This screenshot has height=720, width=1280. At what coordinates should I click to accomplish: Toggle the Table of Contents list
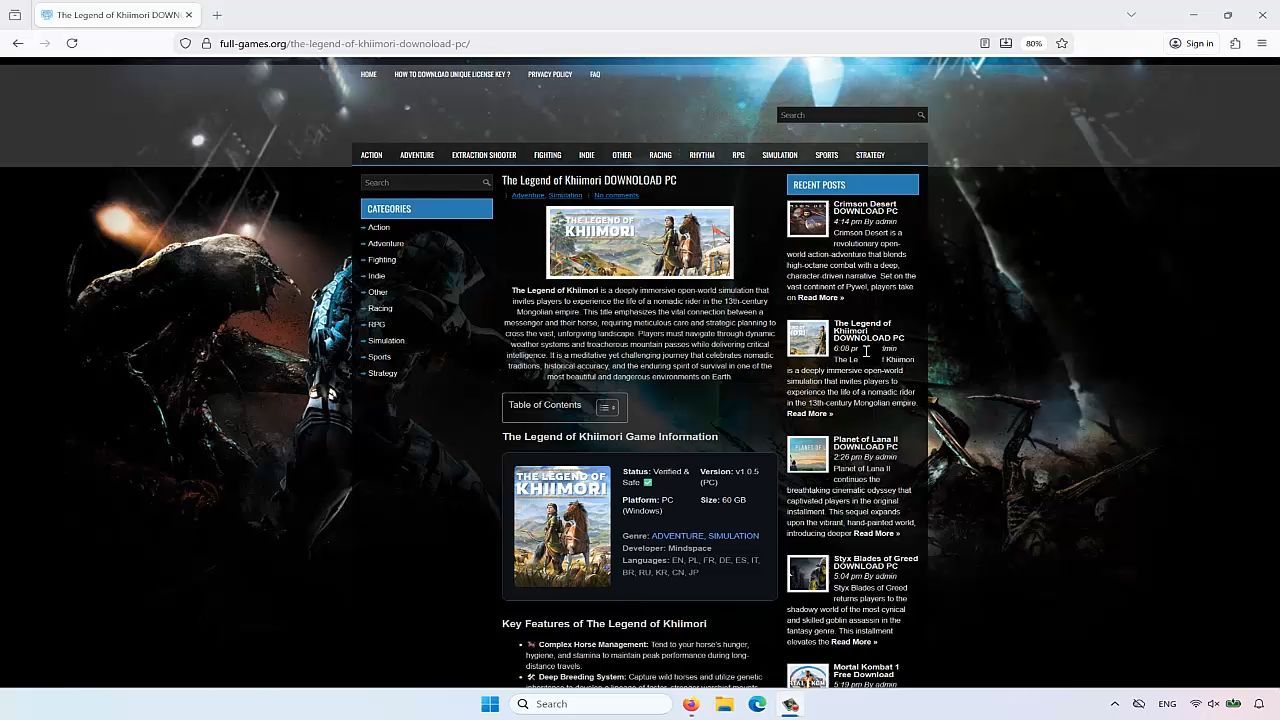tap(607, 407)
